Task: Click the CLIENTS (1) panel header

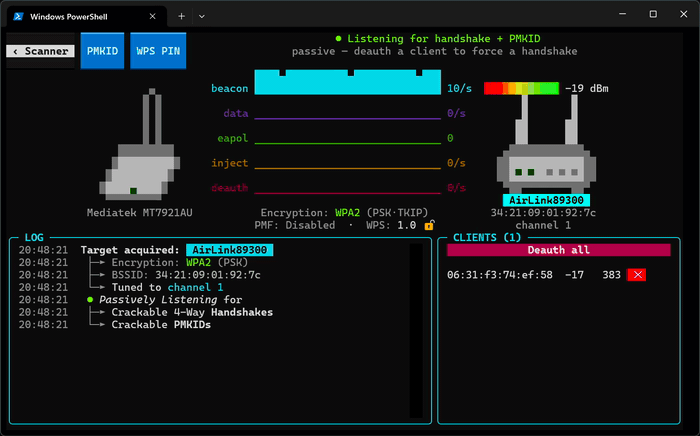Action: [487, 237]
